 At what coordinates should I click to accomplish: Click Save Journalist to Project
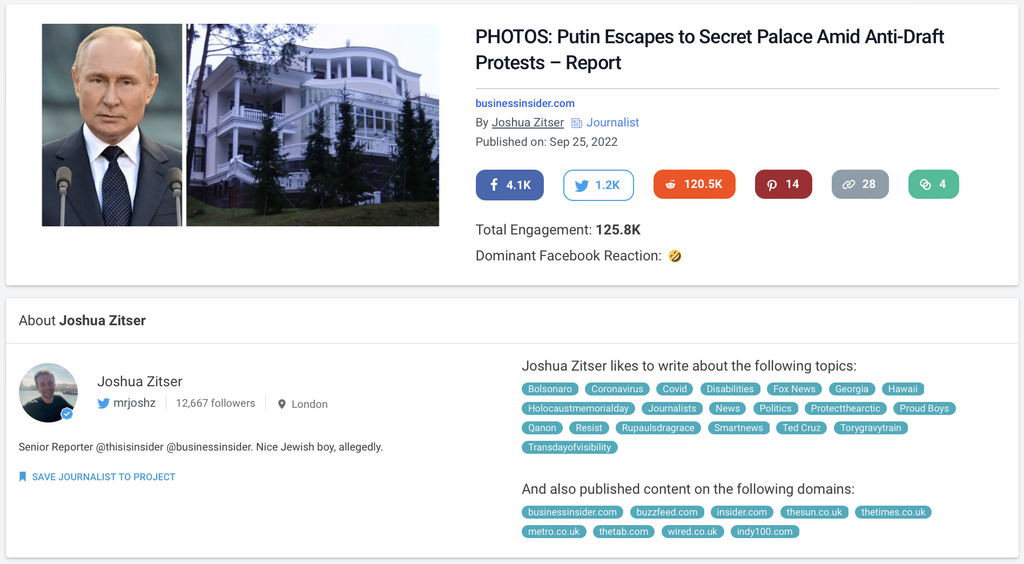pyautogui.click(x=103, y=477)
